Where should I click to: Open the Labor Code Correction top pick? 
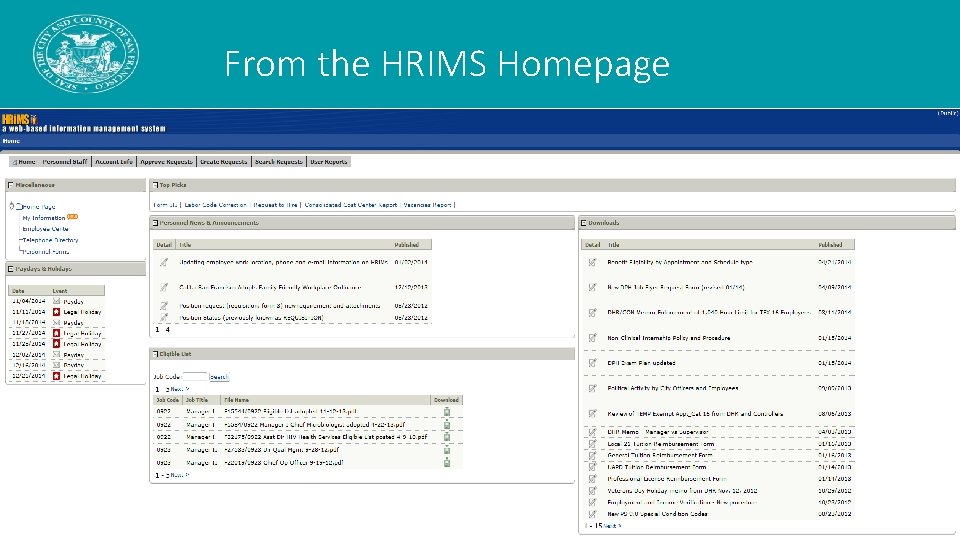click(x=216, y=205)
